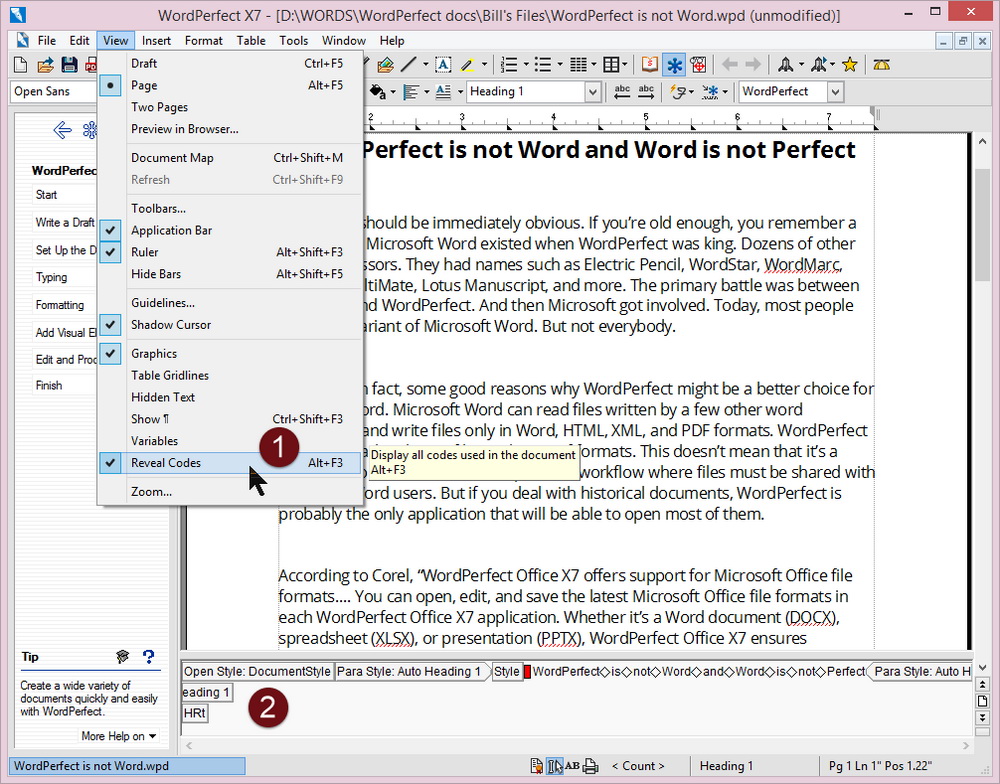Open the File menu
Image resolution: width=1000 pixels, height=784 pixels.
click(47, 41)
